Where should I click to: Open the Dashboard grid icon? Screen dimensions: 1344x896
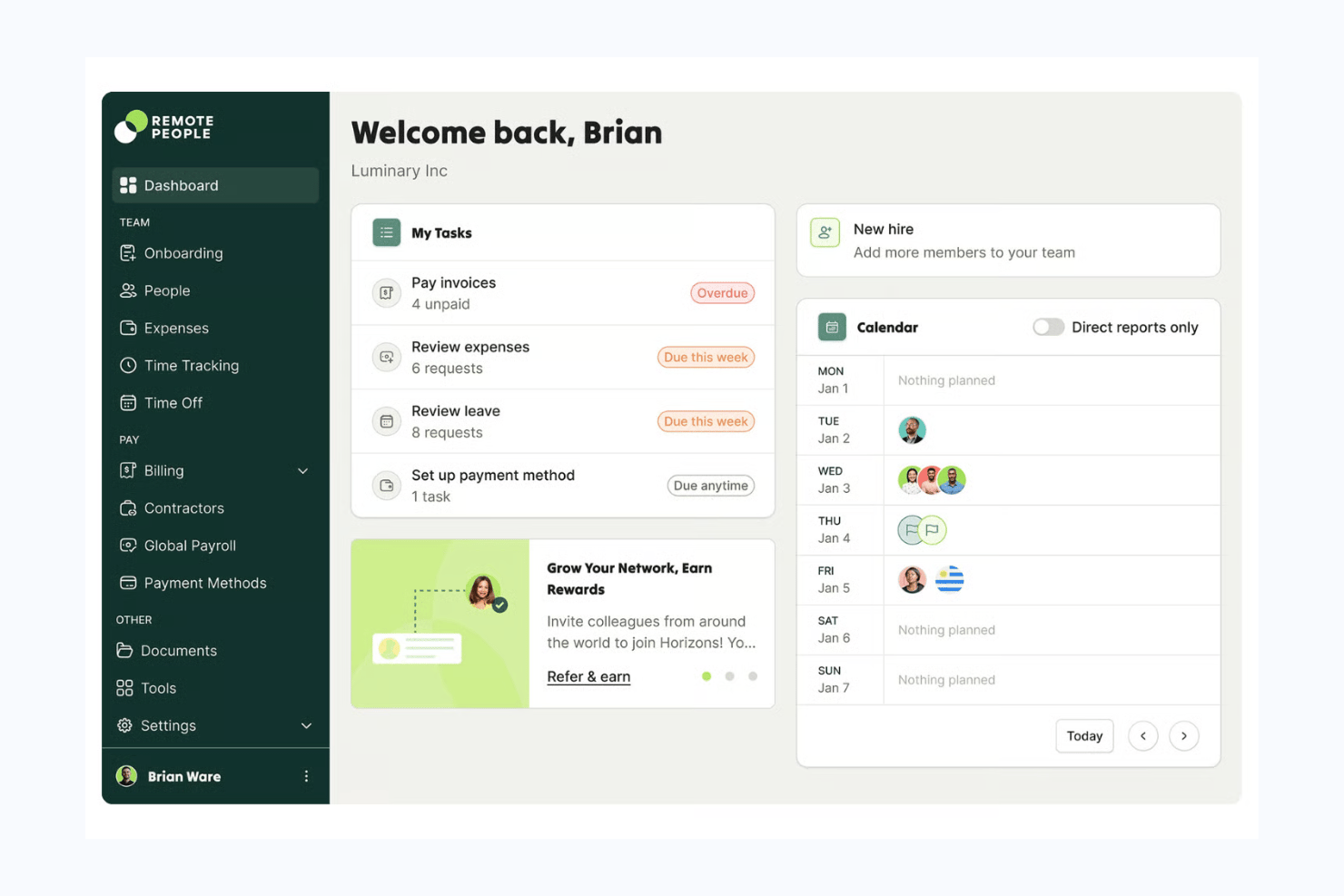pyautogui.click(x=128, y=185)
